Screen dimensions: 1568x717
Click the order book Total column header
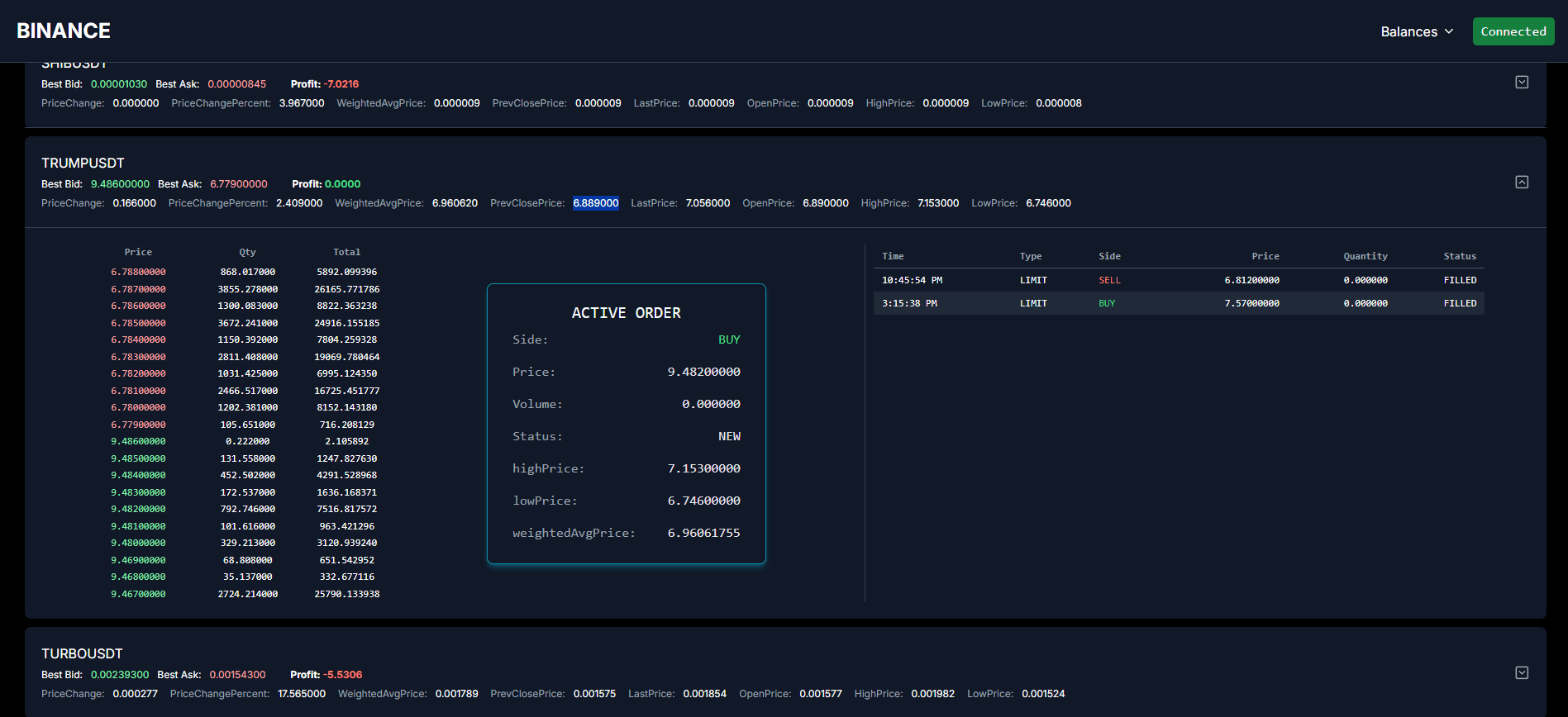point(346,252)
